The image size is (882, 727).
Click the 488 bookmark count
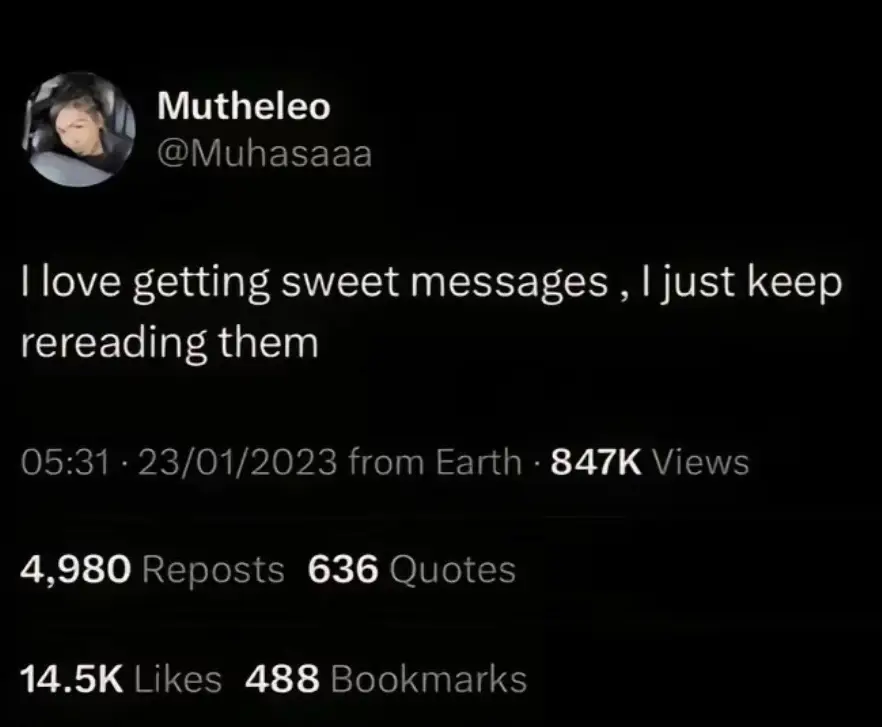[x=282, y=678]
